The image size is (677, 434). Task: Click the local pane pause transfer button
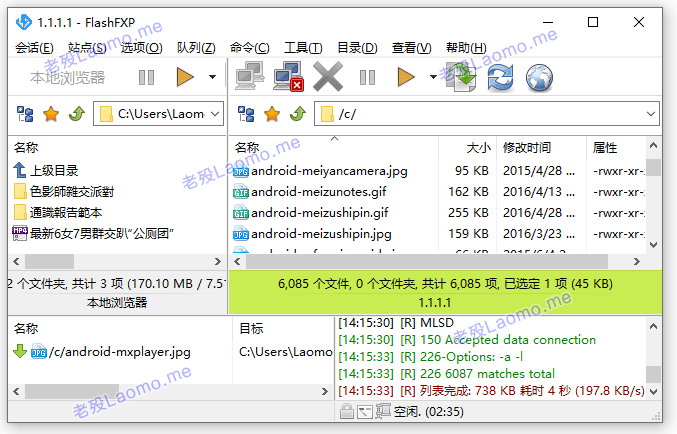(146, 78)
